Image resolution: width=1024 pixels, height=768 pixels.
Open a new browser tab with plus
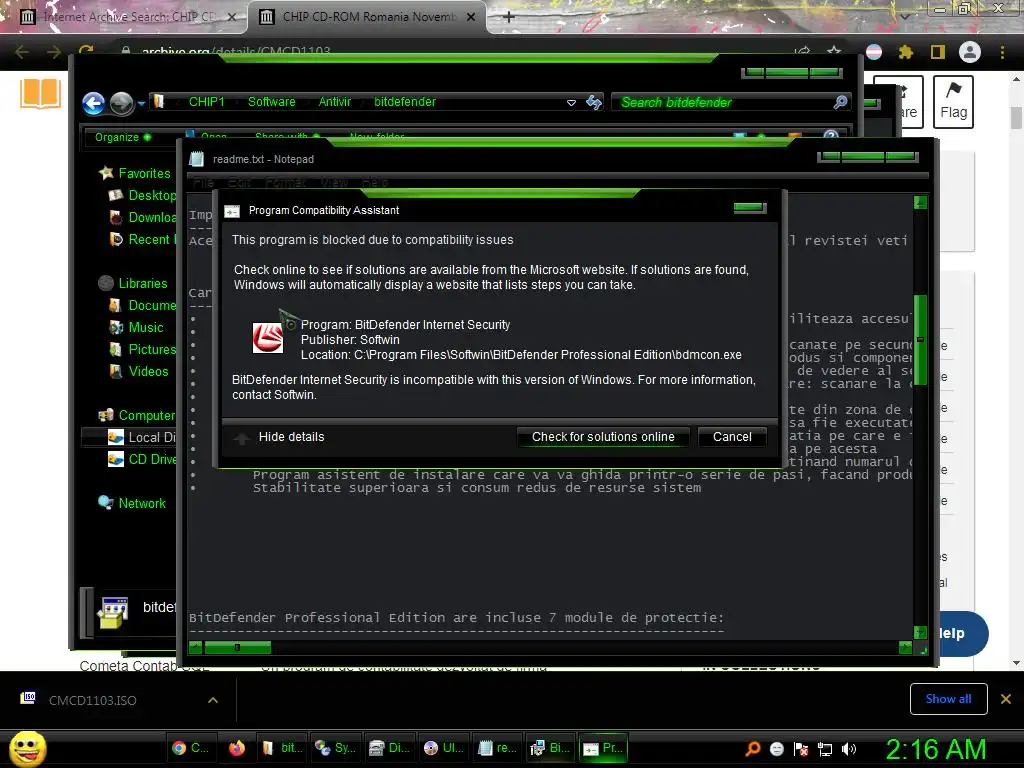[x=509, y=17]
